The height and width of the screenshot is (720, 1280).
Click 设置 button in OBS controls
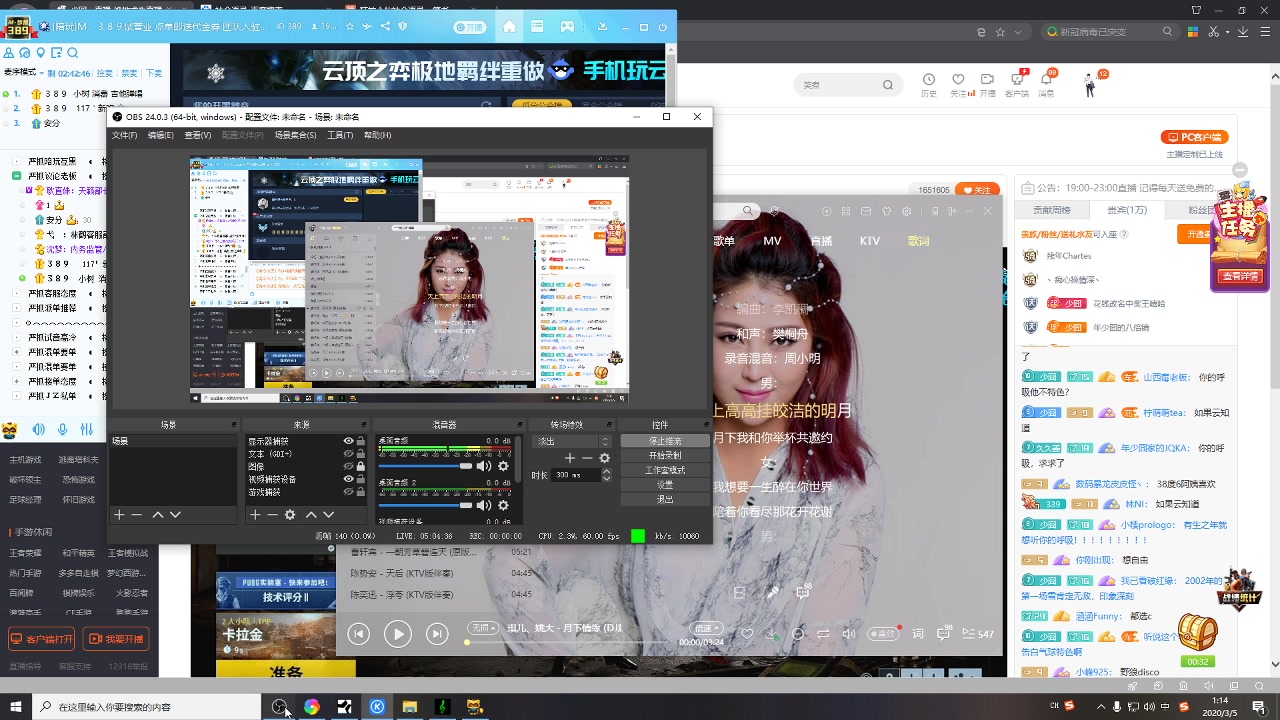tap(665, 484)
